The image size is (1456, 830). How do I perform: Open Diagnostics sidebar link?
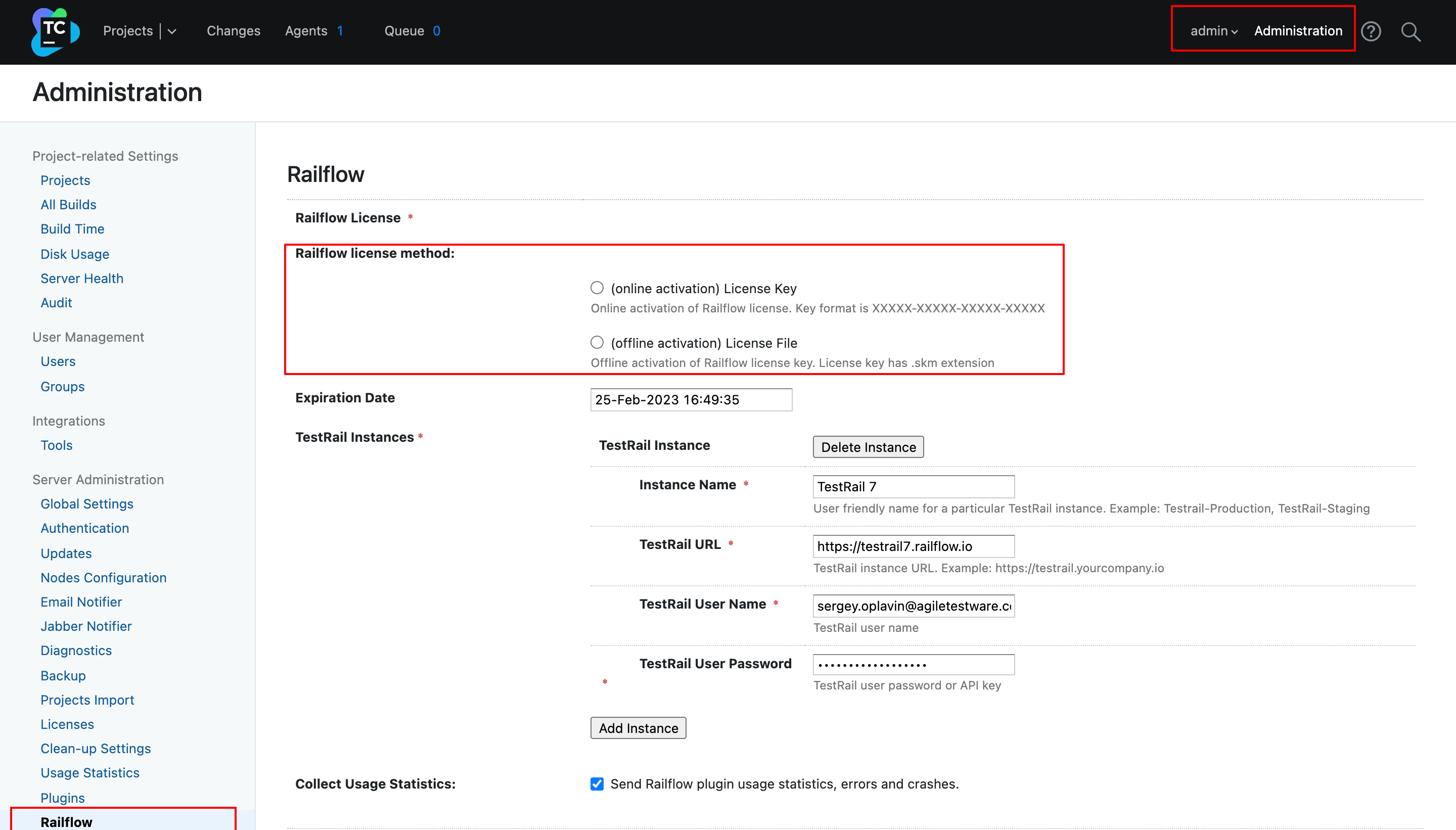(x=76, y=651)
